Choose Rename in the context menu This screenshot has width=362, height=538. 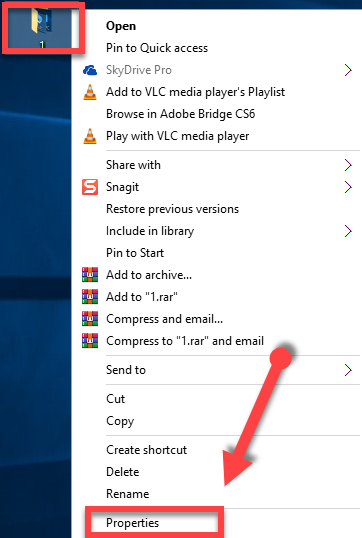click(128, 494)
